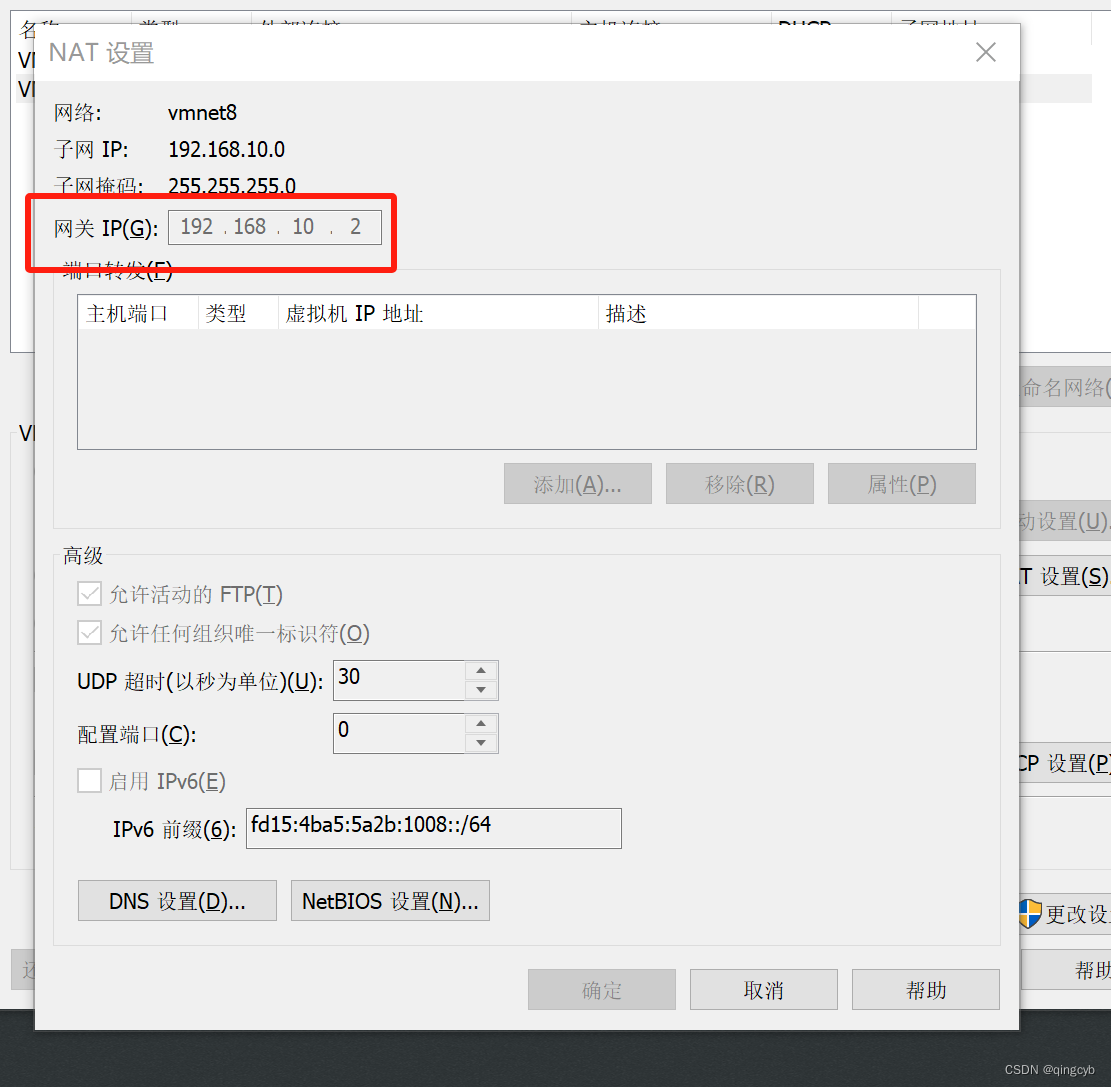
Task: Click the 帮助 button in NAT dialog
Action: 926,990
